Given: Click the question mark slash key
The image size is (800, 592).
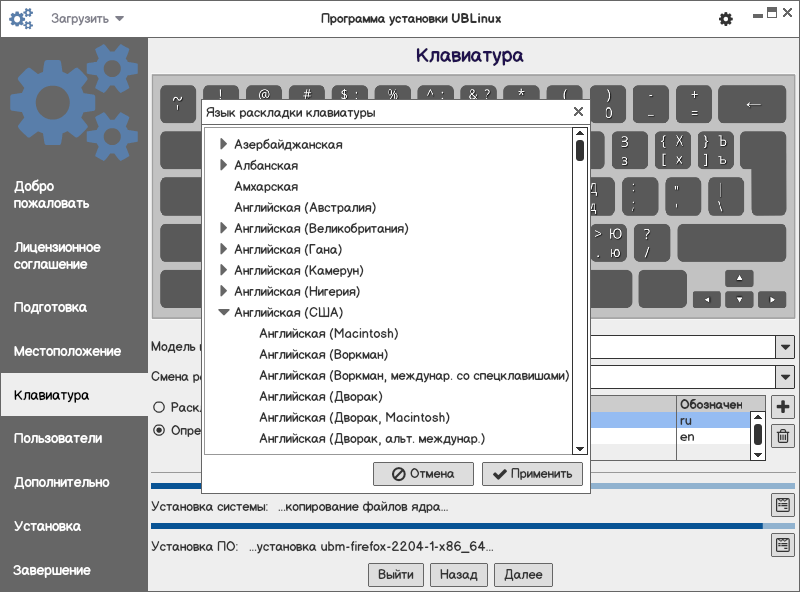Looking at the screenshot, I should click(651, 243).
